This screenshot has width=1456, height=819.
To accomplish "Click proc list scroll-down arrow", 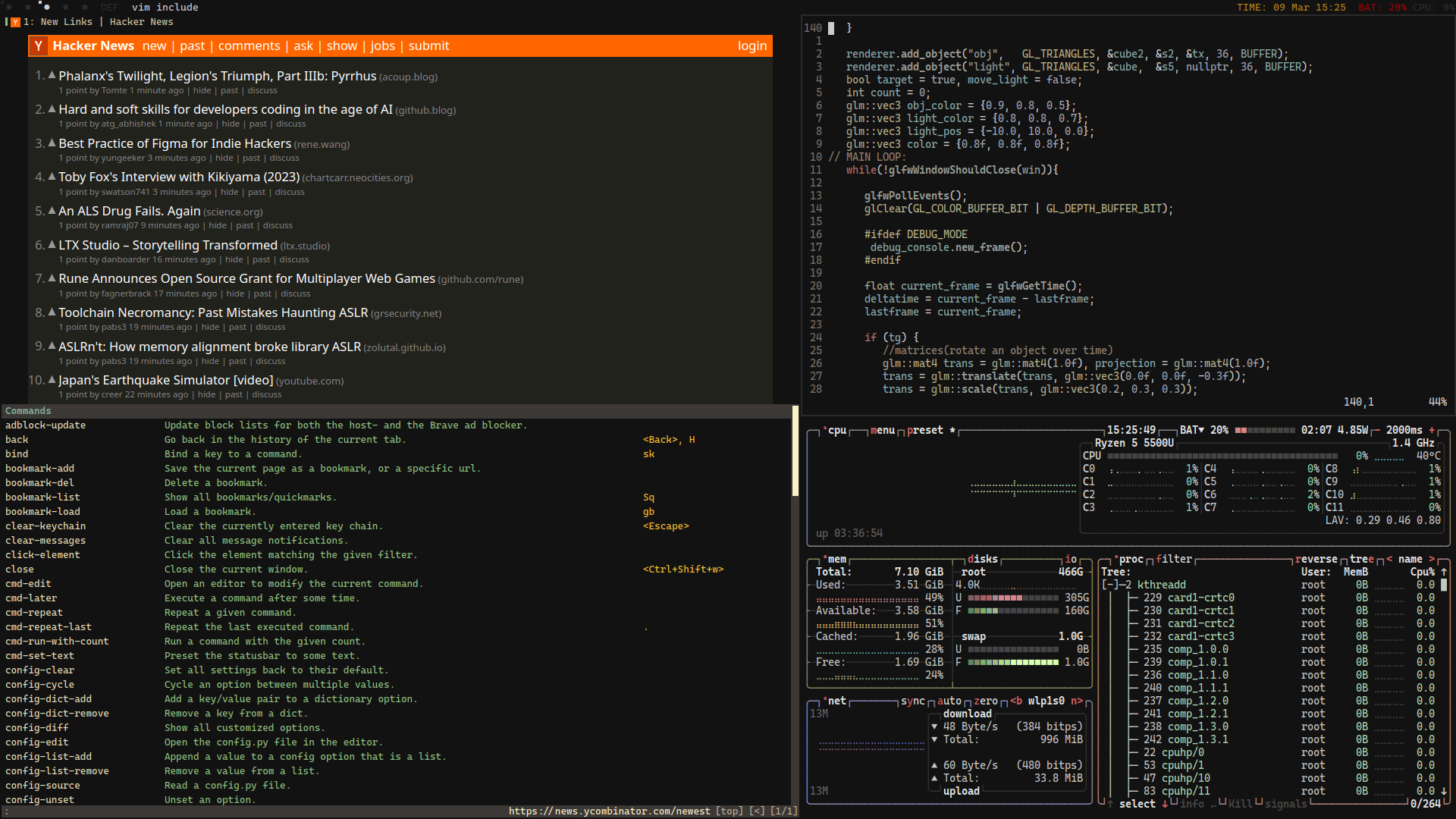I will tap(1444, 791).
